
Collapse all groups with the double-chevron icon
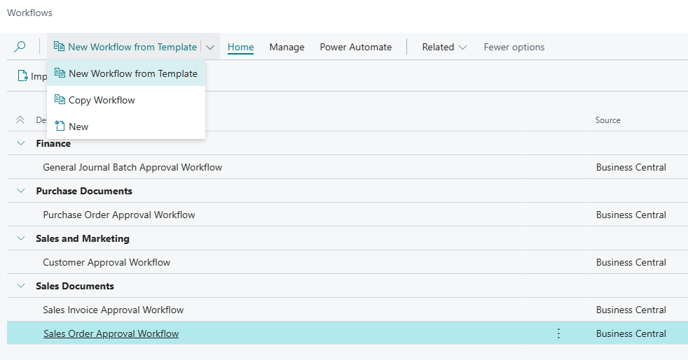pos(20,119)
